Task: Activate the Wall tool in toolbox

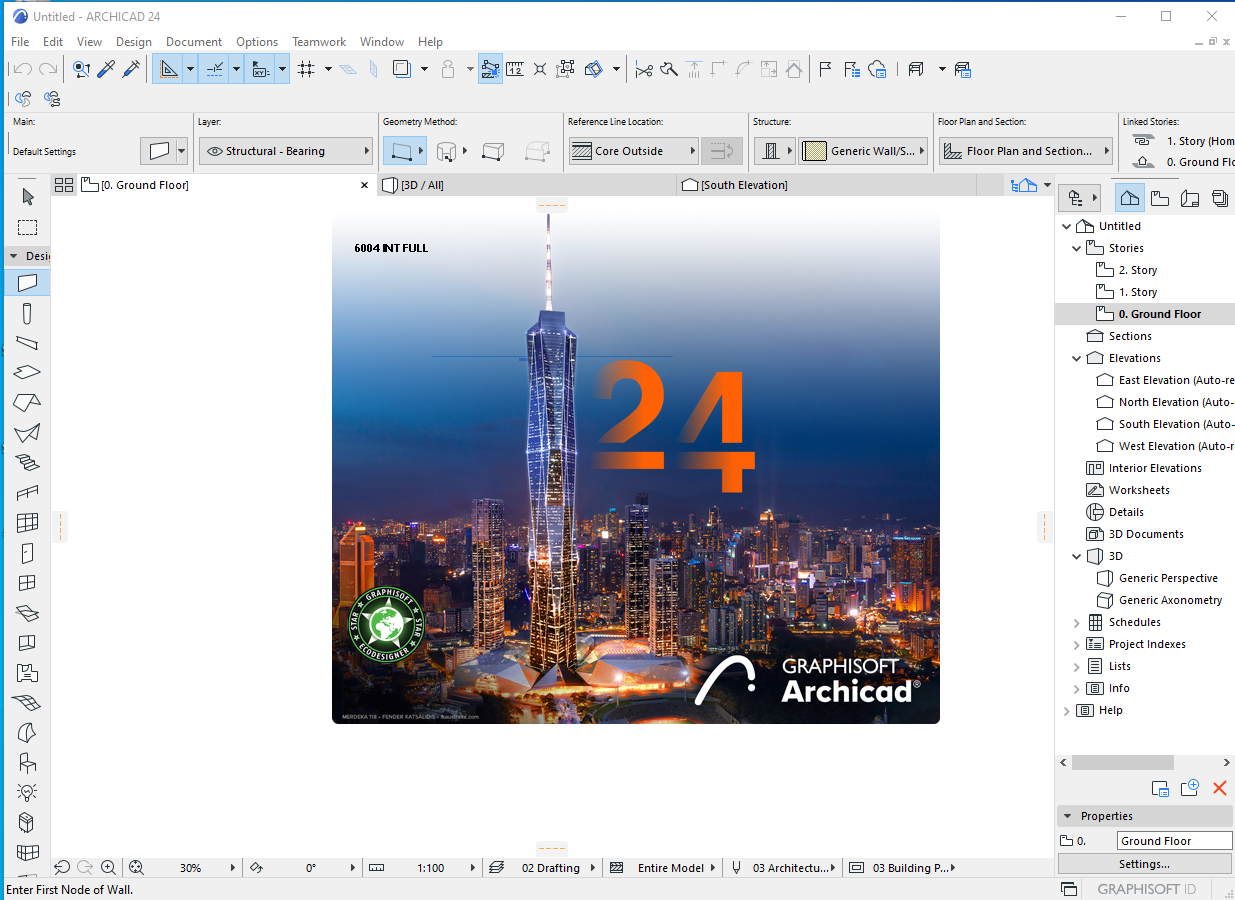Action: (x=27, y=283)
